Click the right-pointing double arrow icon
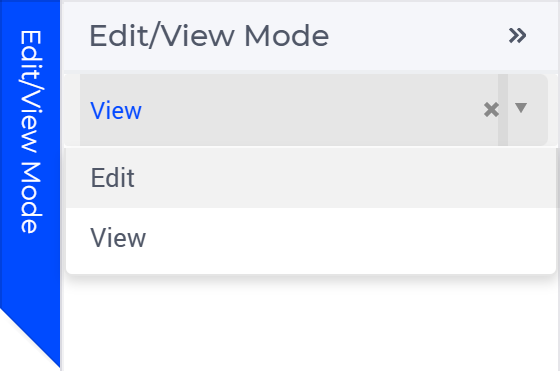Screen dimensions: 560x371 pyautogui.click(x=518, y=35)
